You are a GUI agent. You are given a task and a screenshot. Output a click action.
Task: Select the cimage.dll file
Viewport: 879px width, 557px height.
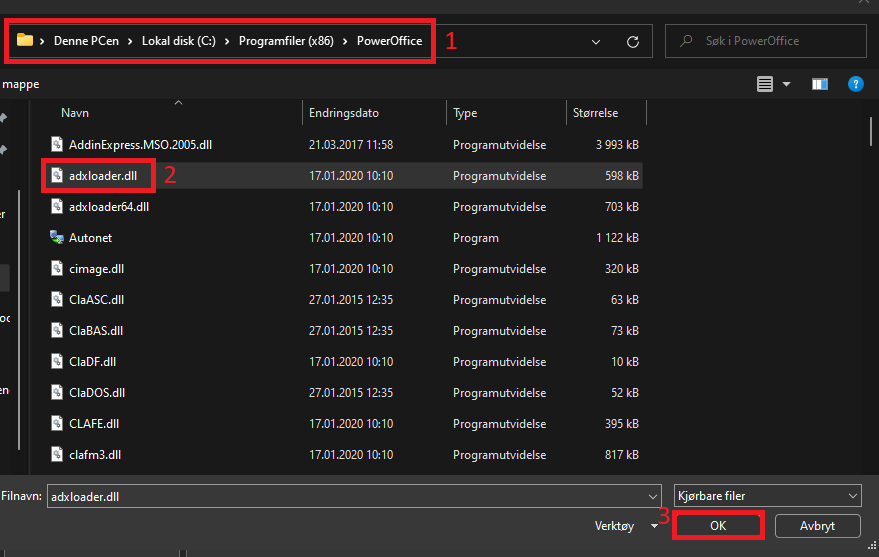[96, 269]
